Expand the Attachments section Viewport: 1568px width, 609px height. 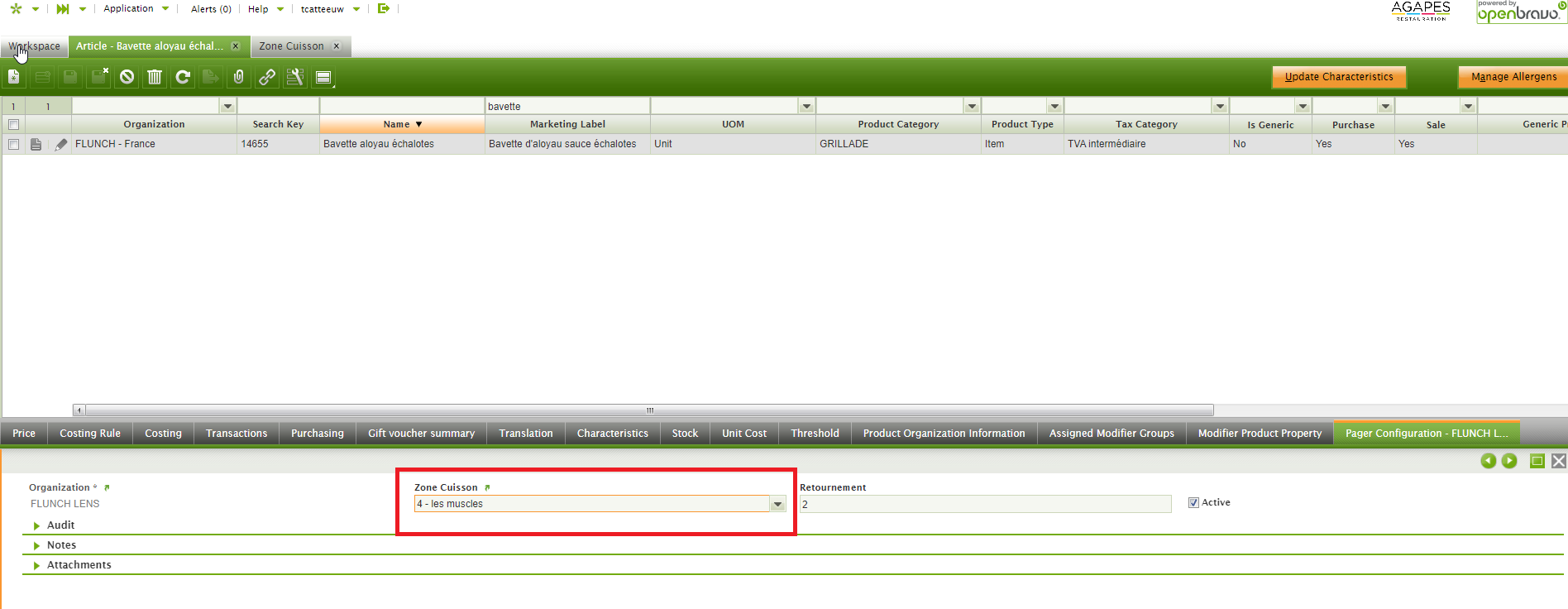pos(36,565)
